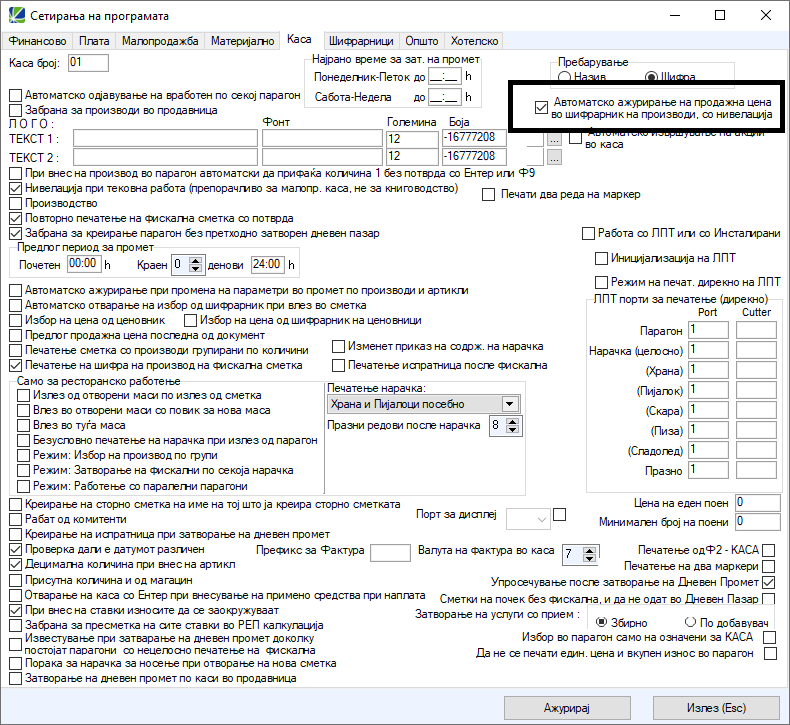Screen dimensions: 790x725
Task: Select the Назив search radio button
Action: coord(564,77)
